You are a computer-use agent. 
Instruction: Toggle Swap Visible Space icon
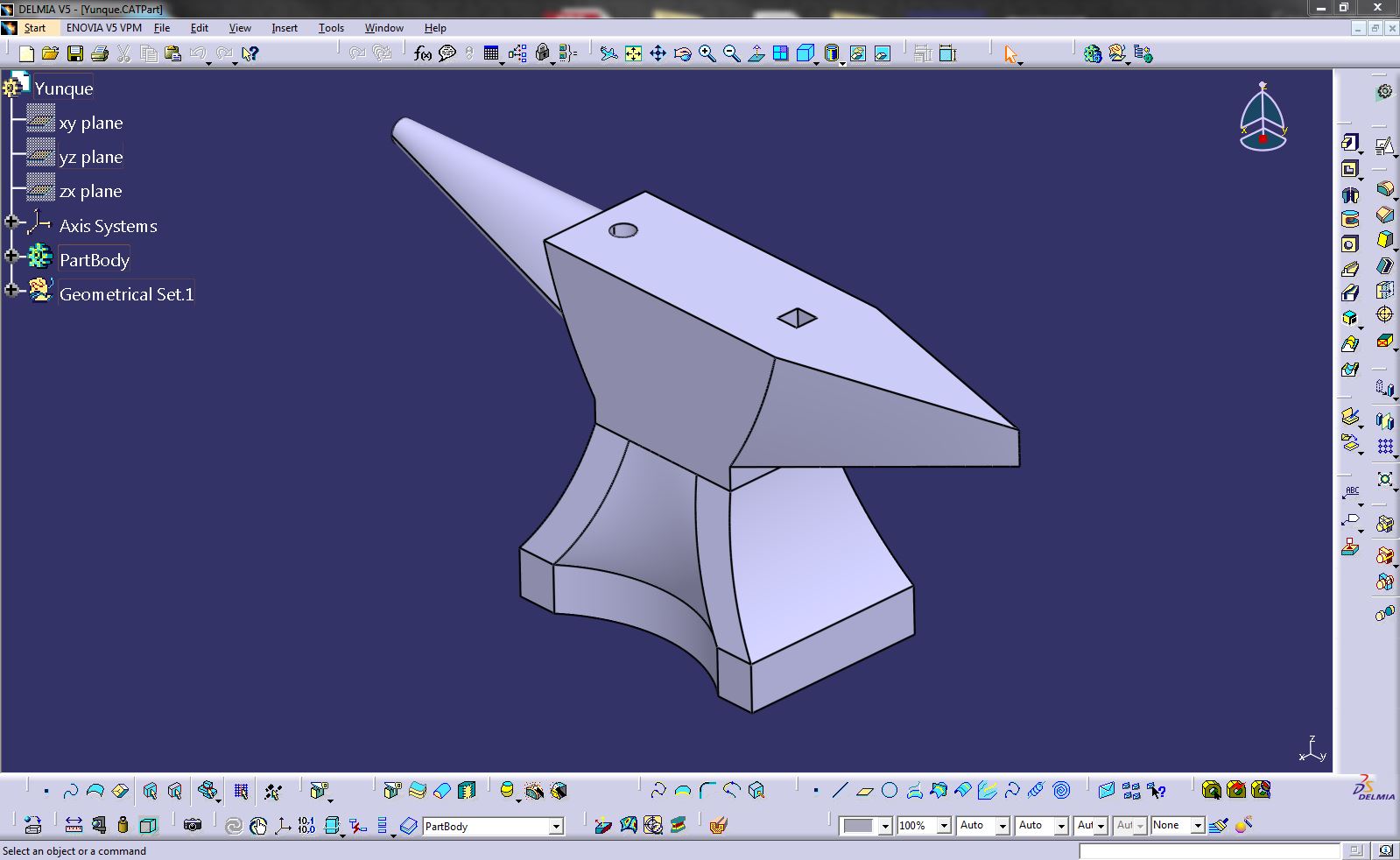(x=883, y=53)
